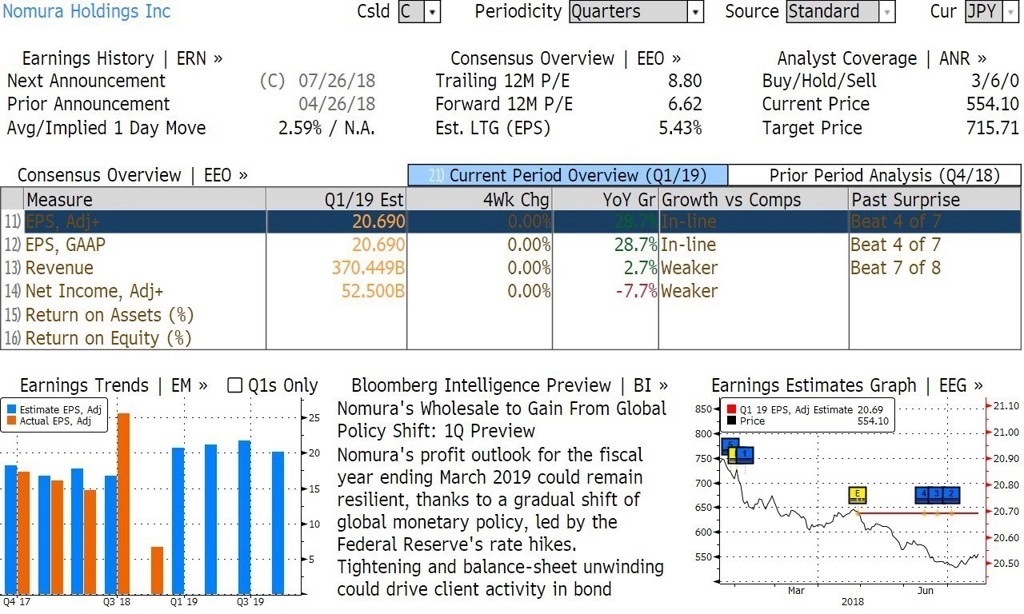Open the Earnings Trends | EM link

click(x=114, y=385)
